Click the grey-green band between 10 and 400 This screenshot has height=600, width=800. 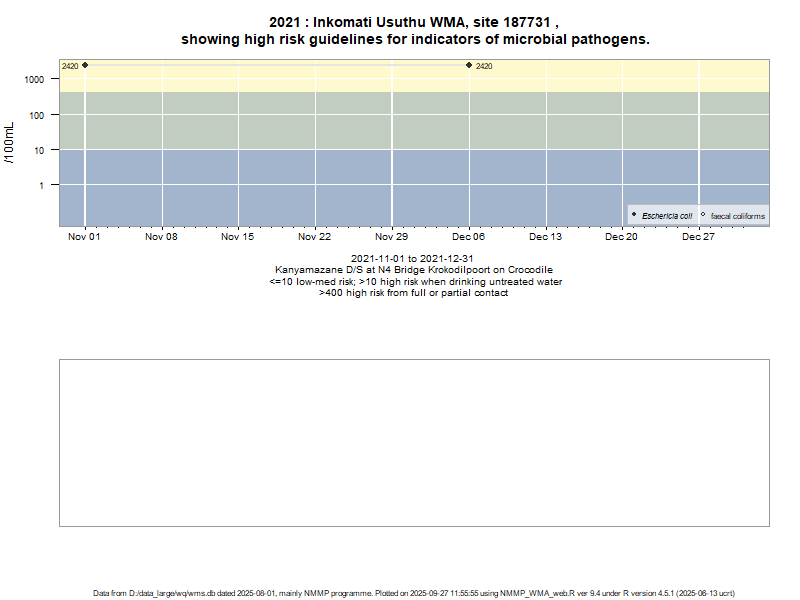[300, 120]
